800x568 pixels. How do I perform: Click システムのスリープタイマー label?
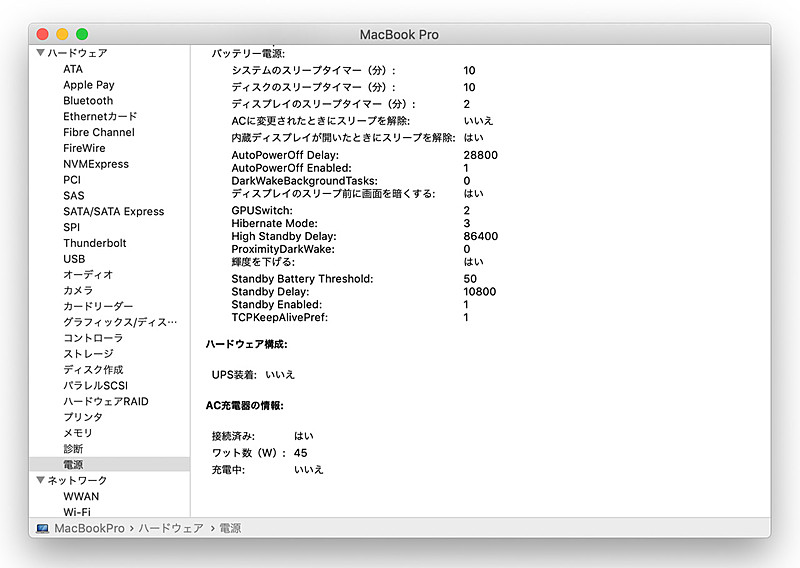pyautogui.click(x=314, y=70)
